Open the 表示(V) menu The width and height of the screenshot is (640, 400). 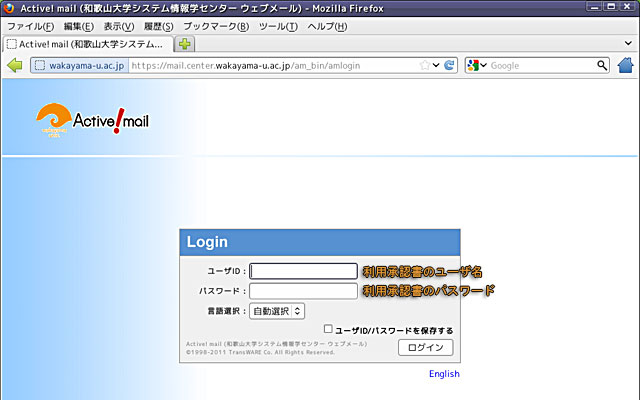(x=119, y=27)
